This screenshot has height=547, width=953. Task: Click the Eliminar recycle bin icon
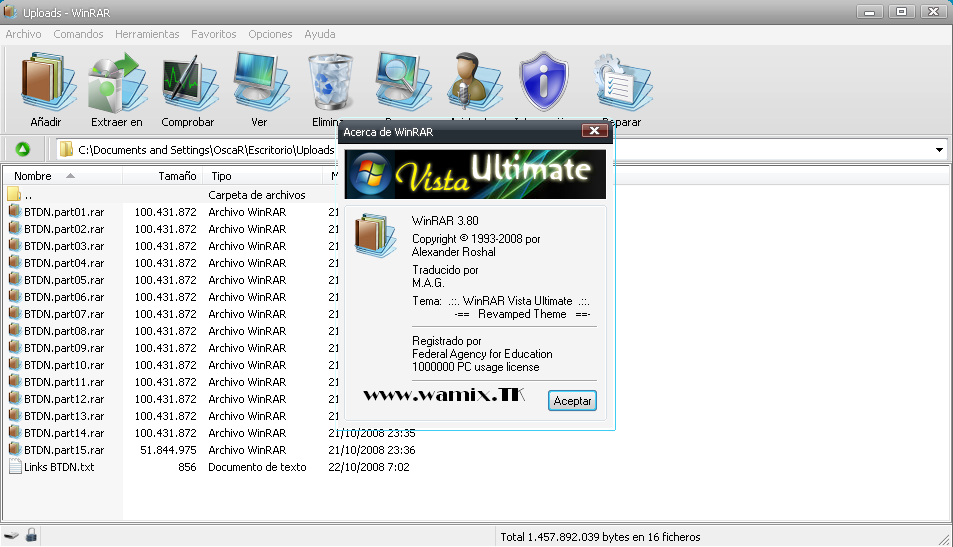[x=331, y=82]
